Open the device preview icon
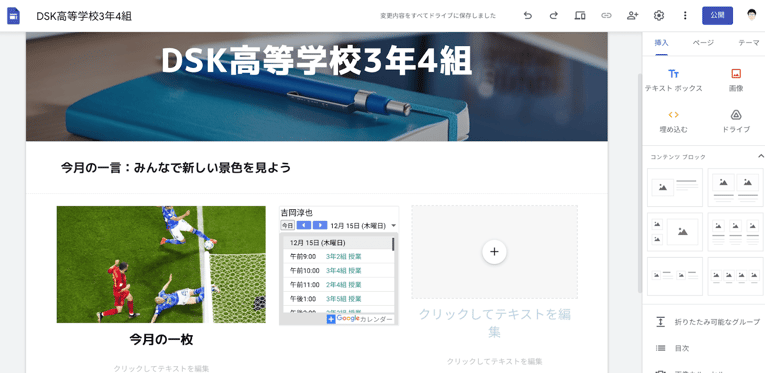 (580, 16)
